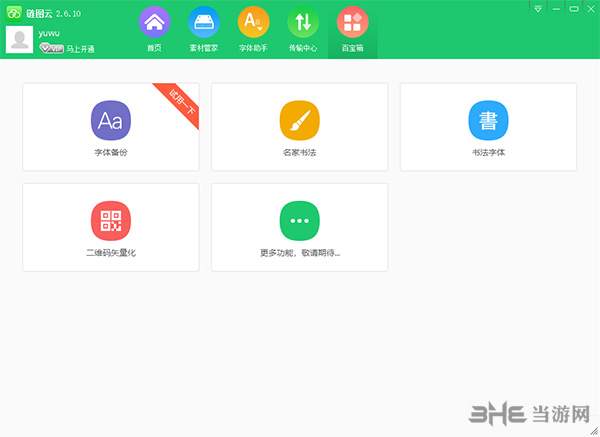Viewport: 600px width, 437px height.
Task: Click the 马上开通 link
Action: [x=80, y=49]
